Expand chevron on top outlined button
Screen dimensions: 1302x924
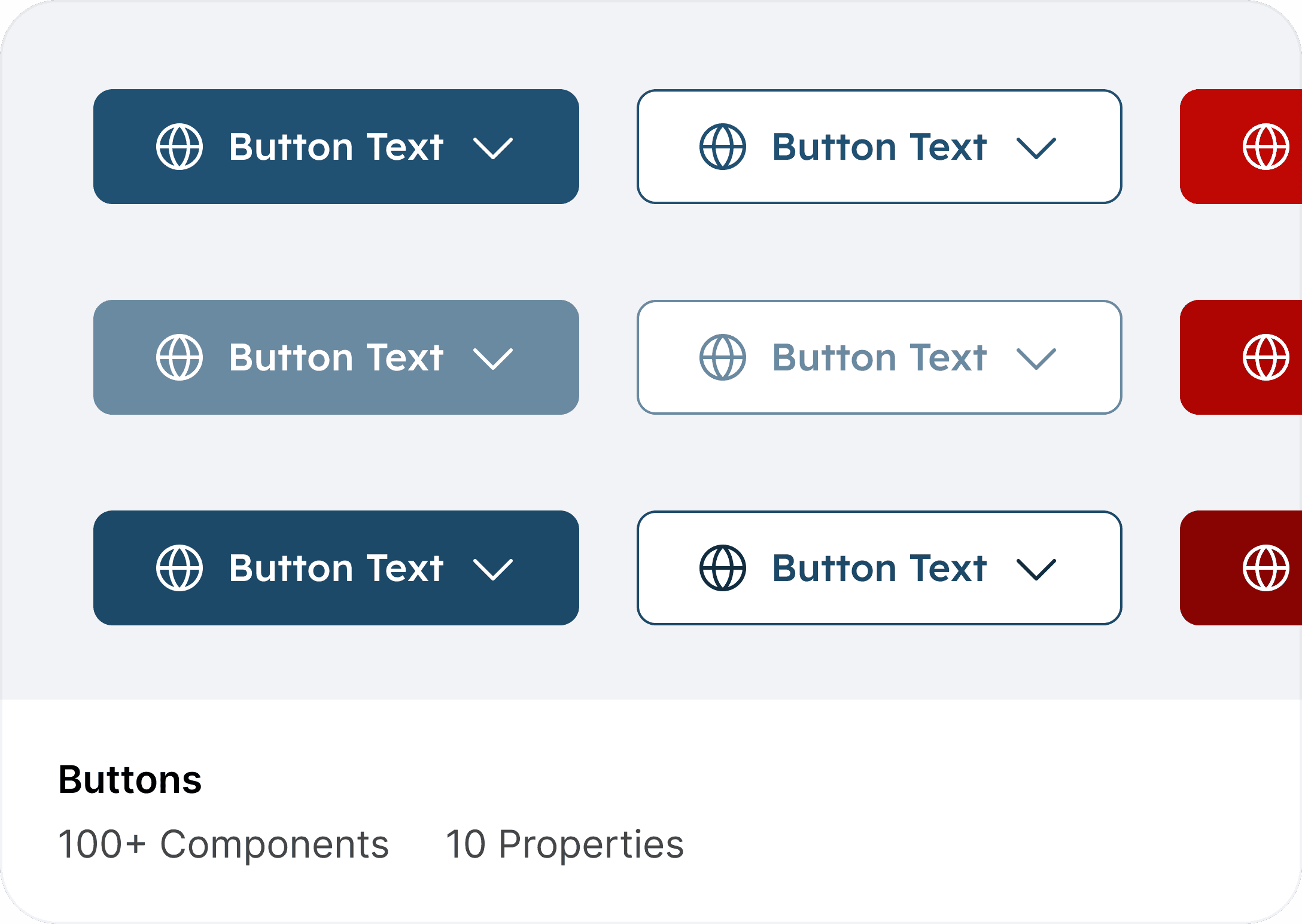point(1036,148)
